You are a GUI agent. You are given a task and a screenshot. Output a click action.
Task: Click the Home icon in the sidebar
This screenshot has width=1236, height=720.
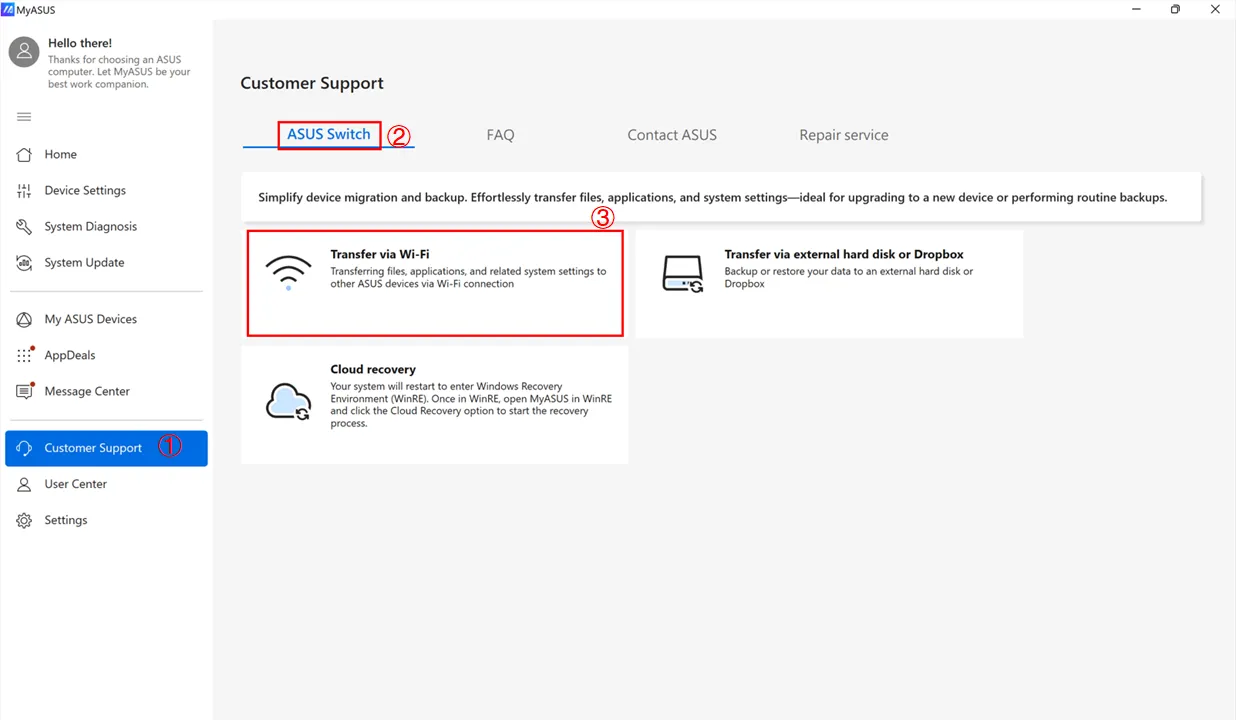click(24, 154)
